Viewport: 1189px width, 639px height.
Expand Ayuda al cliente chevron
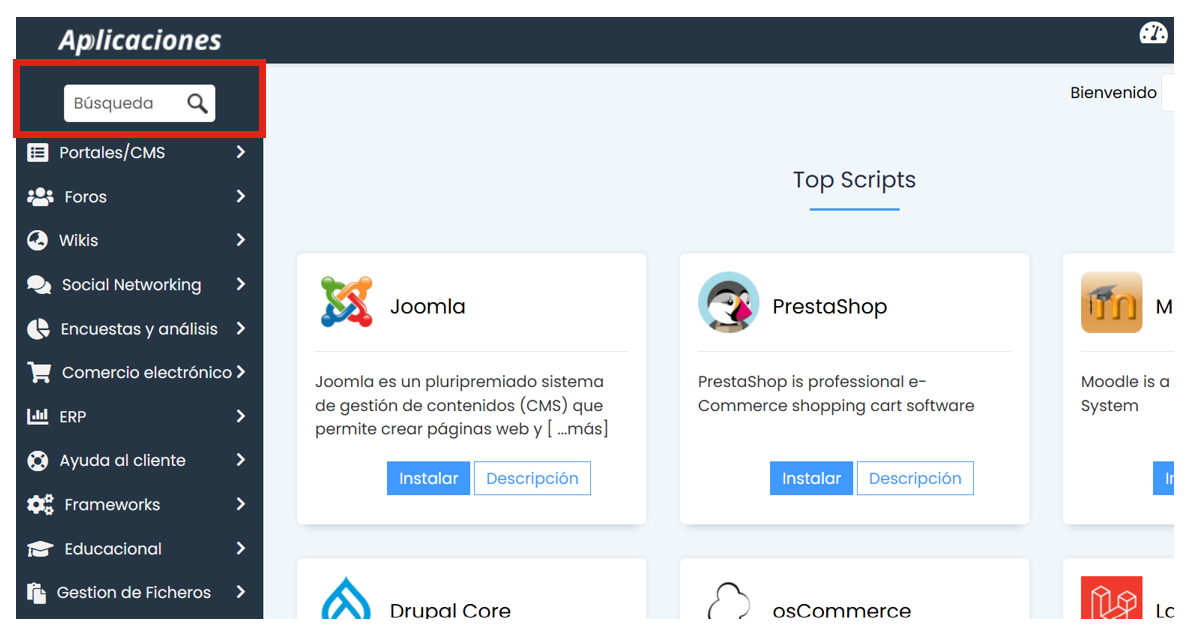pos(240,460)
